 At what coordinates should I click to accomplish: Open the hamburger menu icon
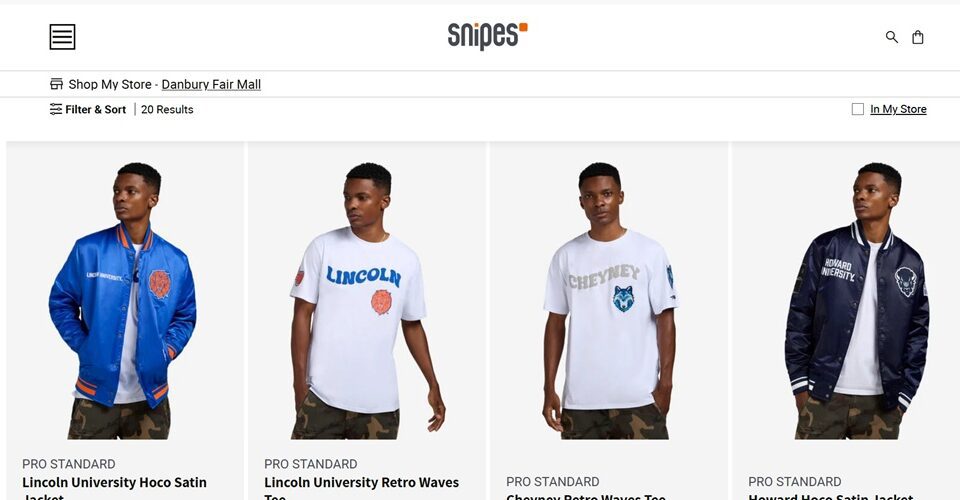coord(62,37)
